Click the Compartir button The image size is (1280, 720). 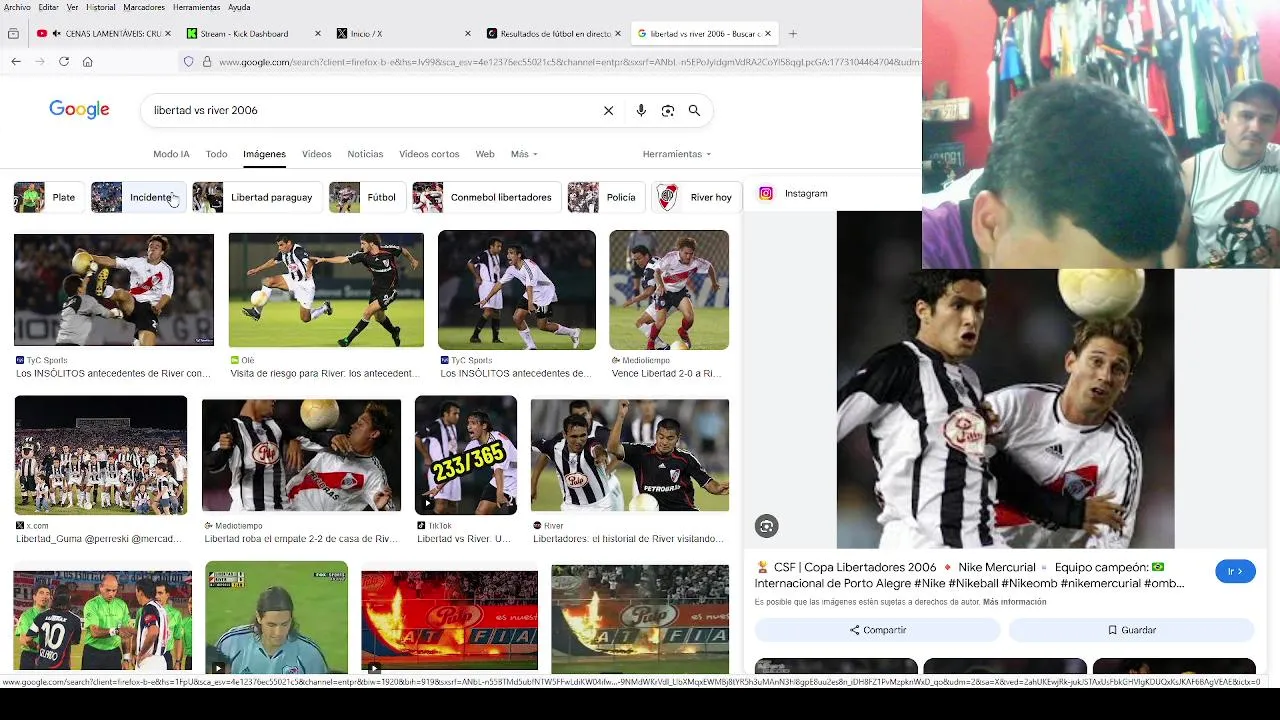[878, 630]
